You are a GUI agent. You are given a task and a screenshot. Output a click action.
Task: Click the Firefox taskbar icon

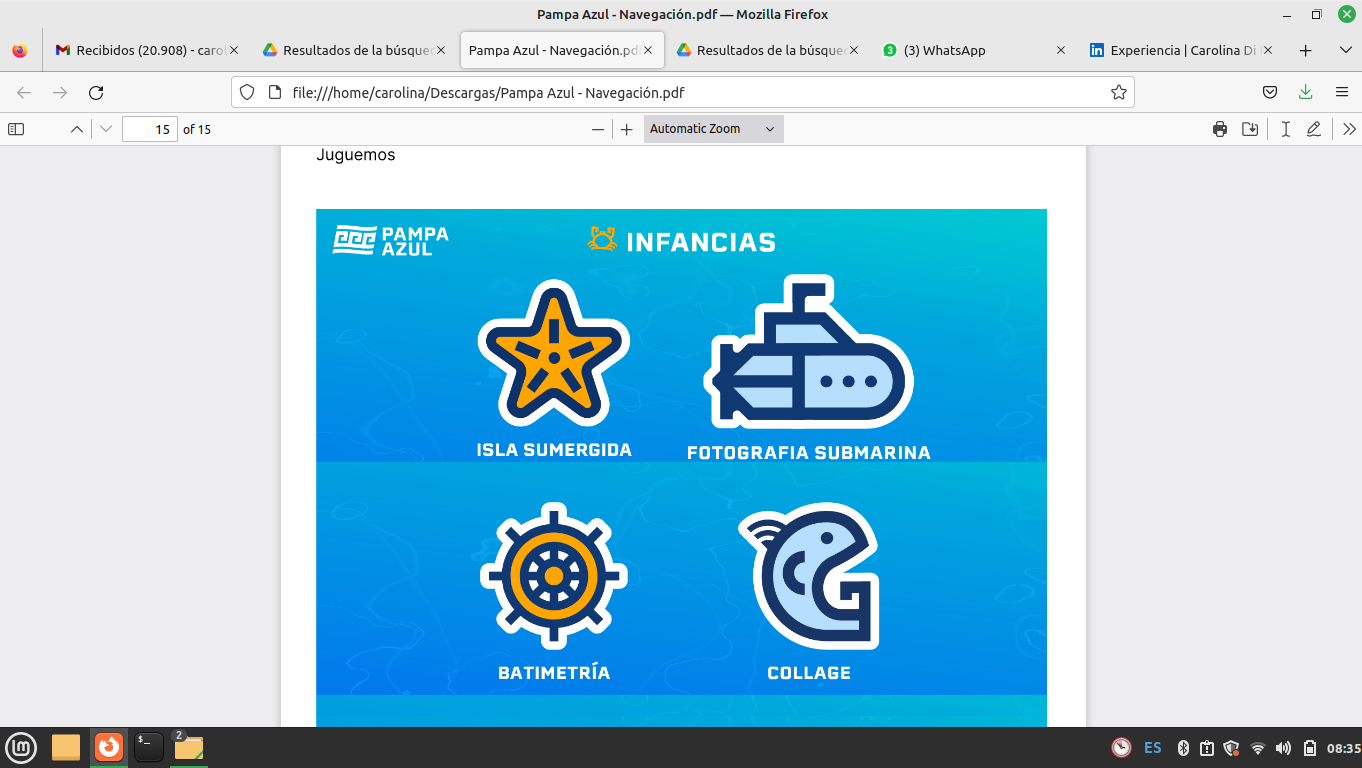pyautogui.click(x=108, y=747)
